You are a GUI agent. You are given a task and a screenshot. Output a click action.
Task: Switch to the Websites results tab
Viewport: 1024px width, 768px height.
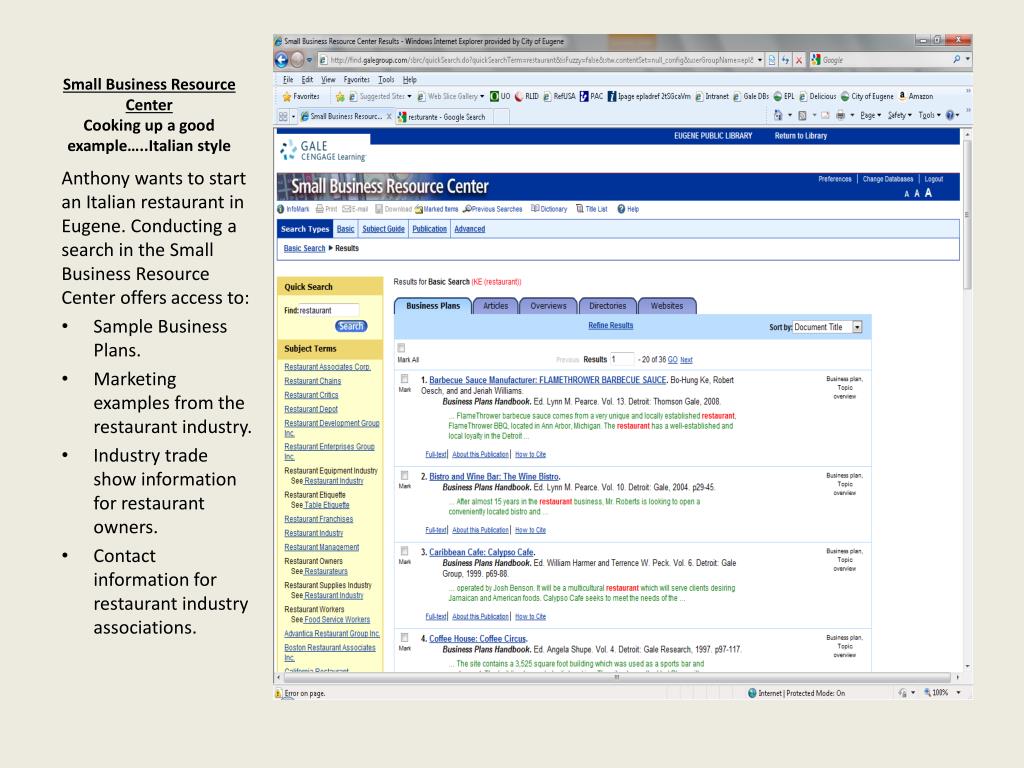tap(667, 306)
